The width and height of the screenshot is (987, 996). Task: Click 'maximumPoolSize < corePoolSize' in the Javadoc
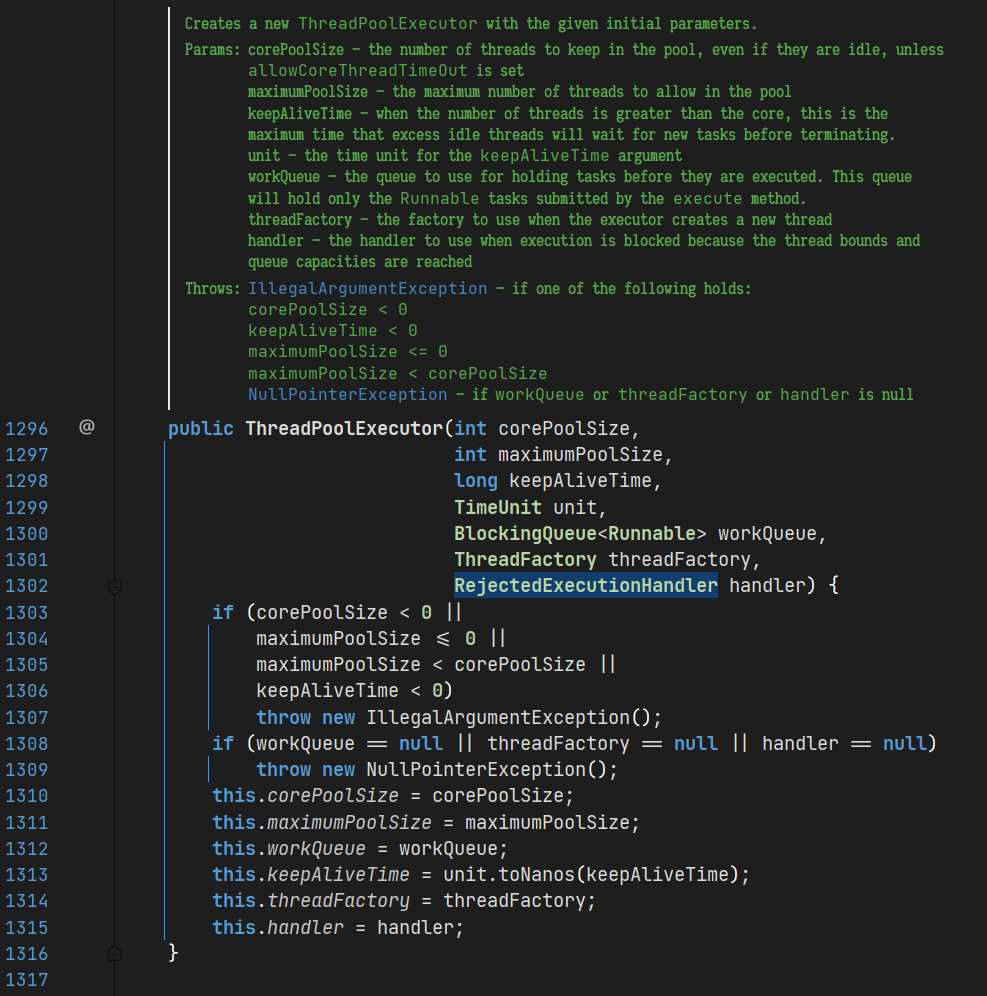398,374
